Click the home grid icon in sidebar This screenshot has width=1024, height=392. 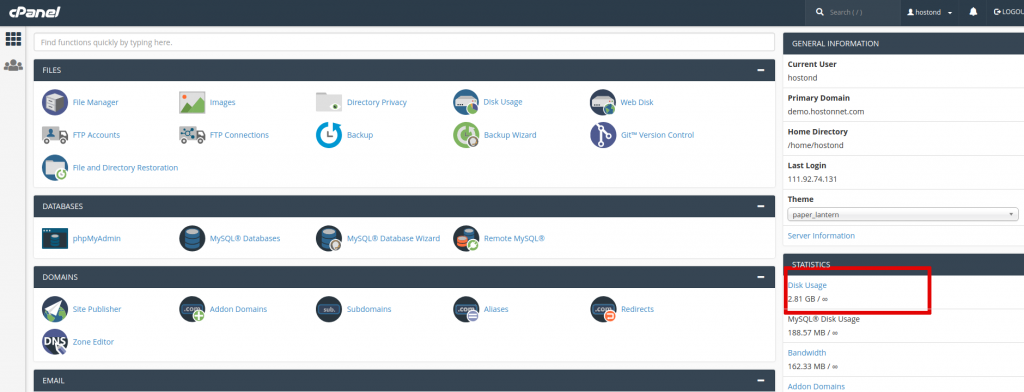[x=13, y=39]
